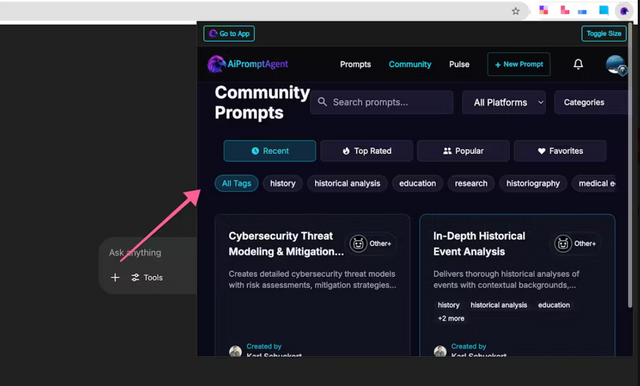Click the pink extension icon in browser toolbar
This screenshot has height=386, width=640.
coord(564,10)
